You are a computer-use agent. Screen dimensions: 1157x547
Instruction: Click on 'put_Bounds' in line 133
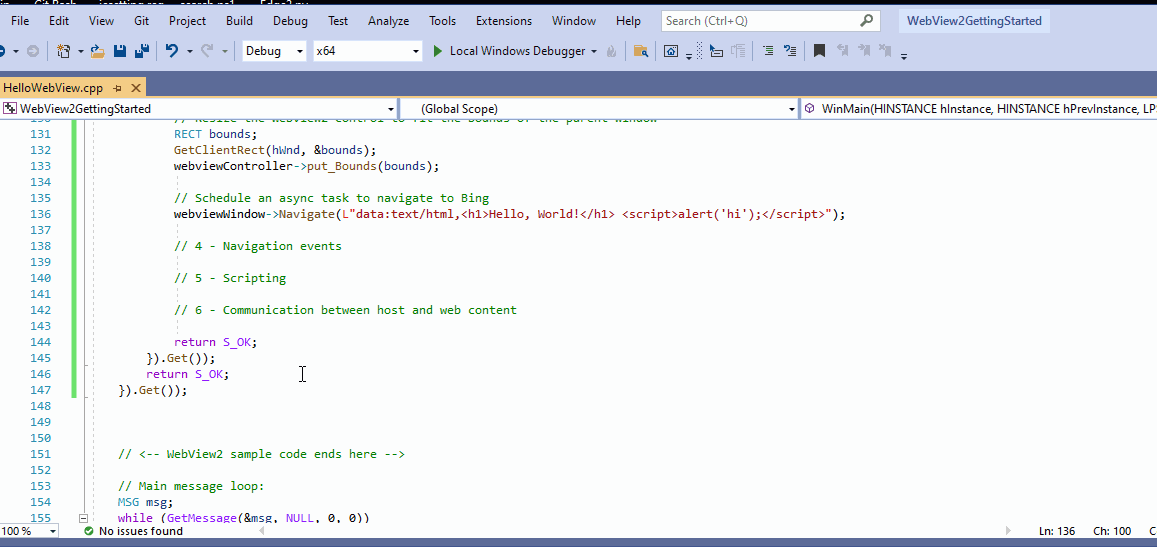[342, 166]
